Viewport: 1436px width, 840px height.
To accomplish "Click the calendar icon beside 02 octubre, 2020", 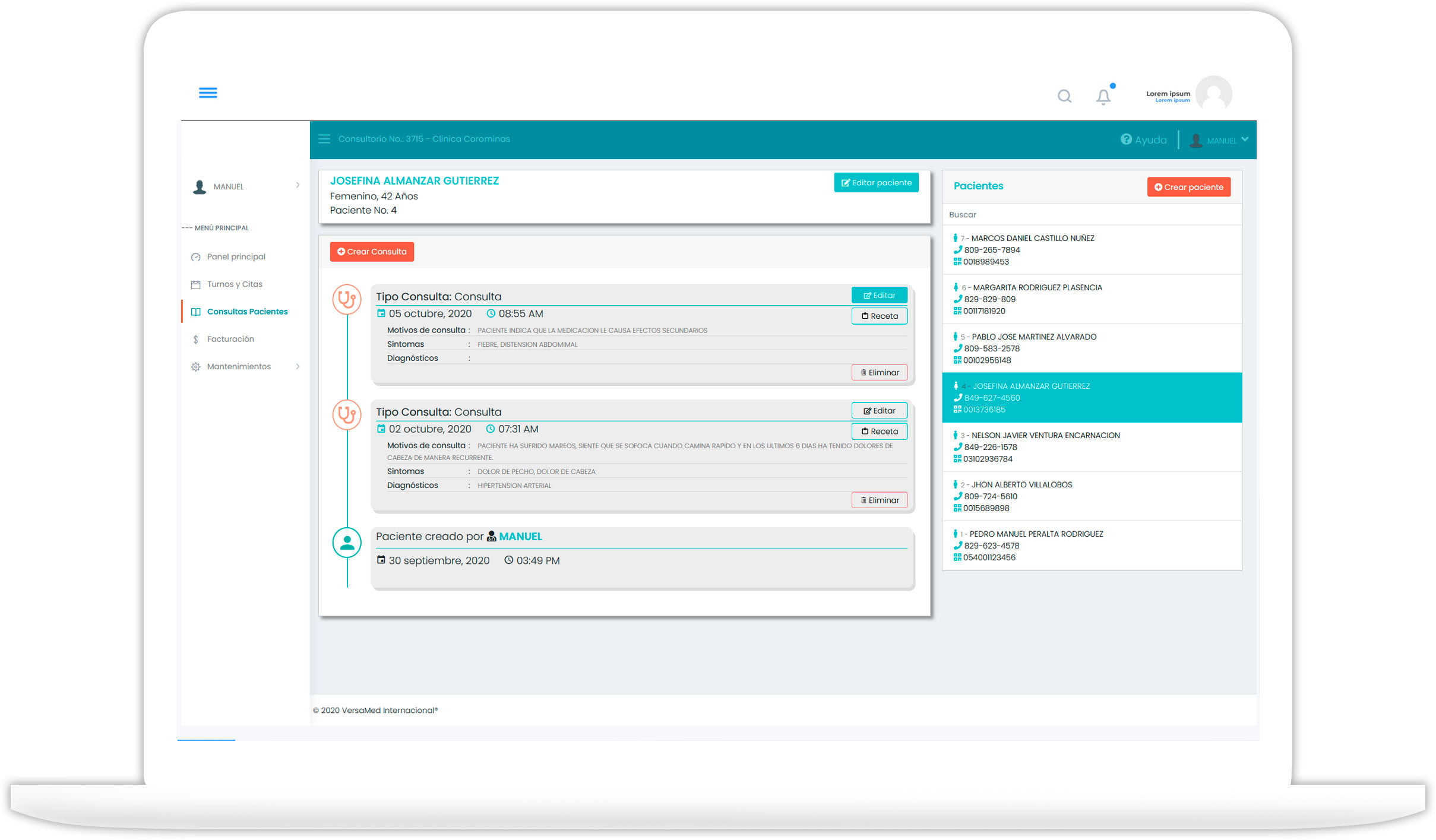I will (x=381, y=429).
